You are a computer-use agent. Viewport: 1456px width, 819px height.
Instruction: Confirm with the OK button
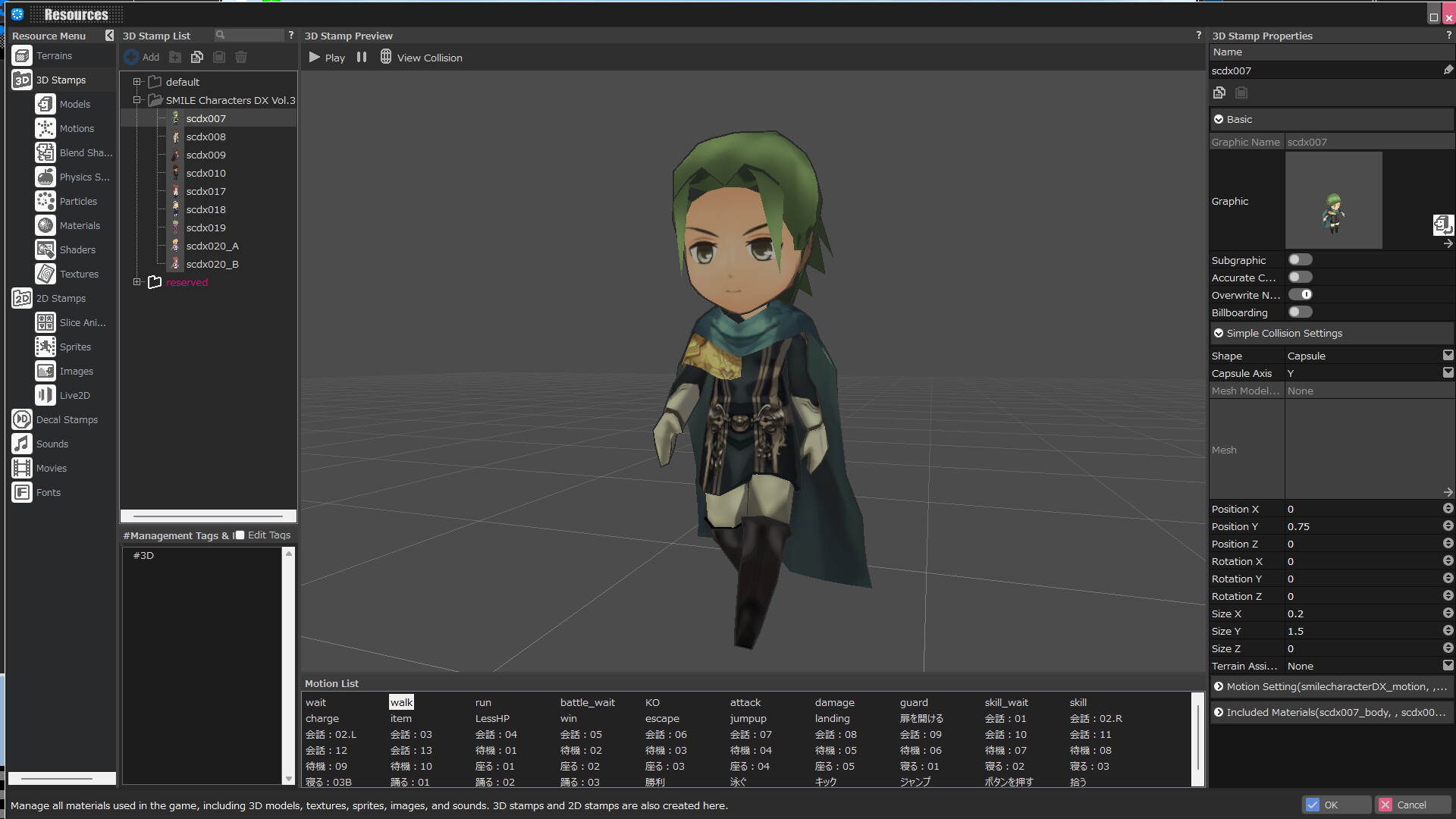pos(1337,805)
